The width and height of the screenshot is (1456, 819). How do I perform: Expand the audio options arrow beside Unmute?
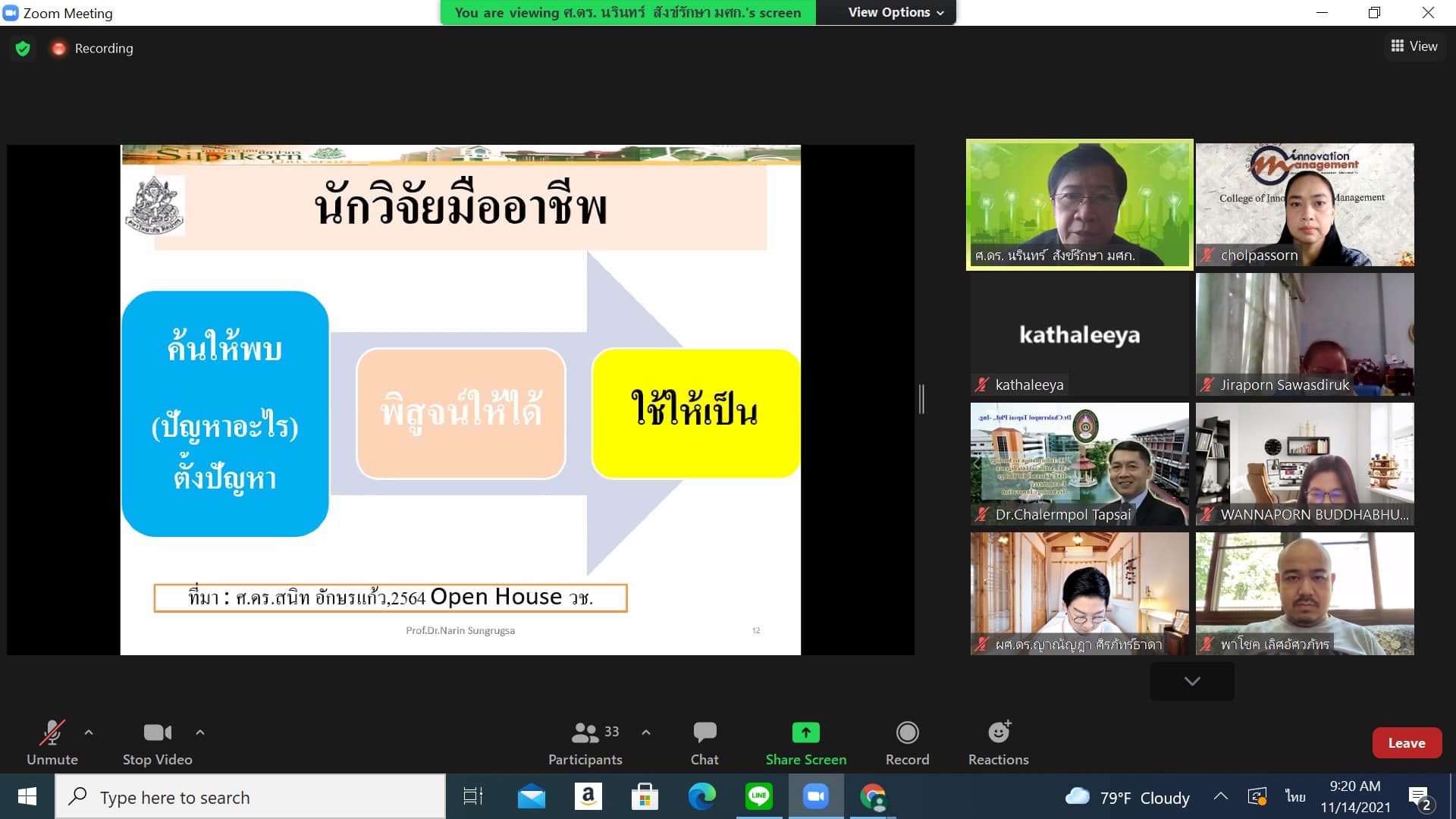click(x=89, y=733)
